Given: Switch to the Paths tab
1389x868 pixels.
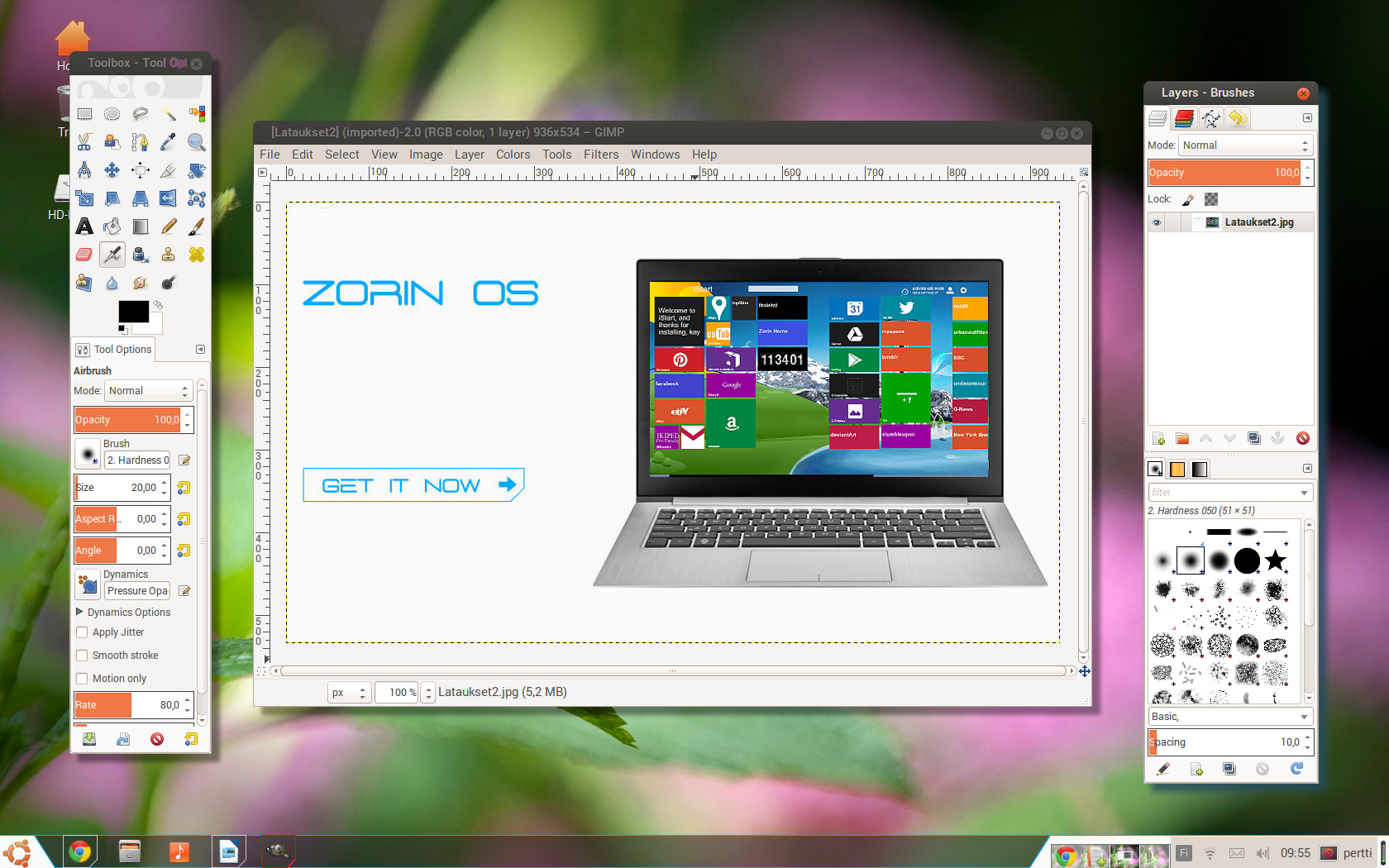Looking at the screenshot, I should (1211, 118).
